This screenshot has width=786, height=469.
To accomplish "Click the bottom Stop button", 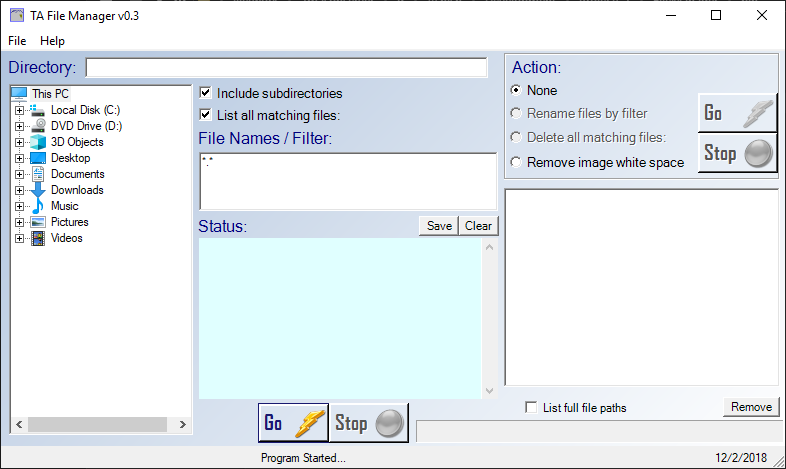I will click(368, 422).
